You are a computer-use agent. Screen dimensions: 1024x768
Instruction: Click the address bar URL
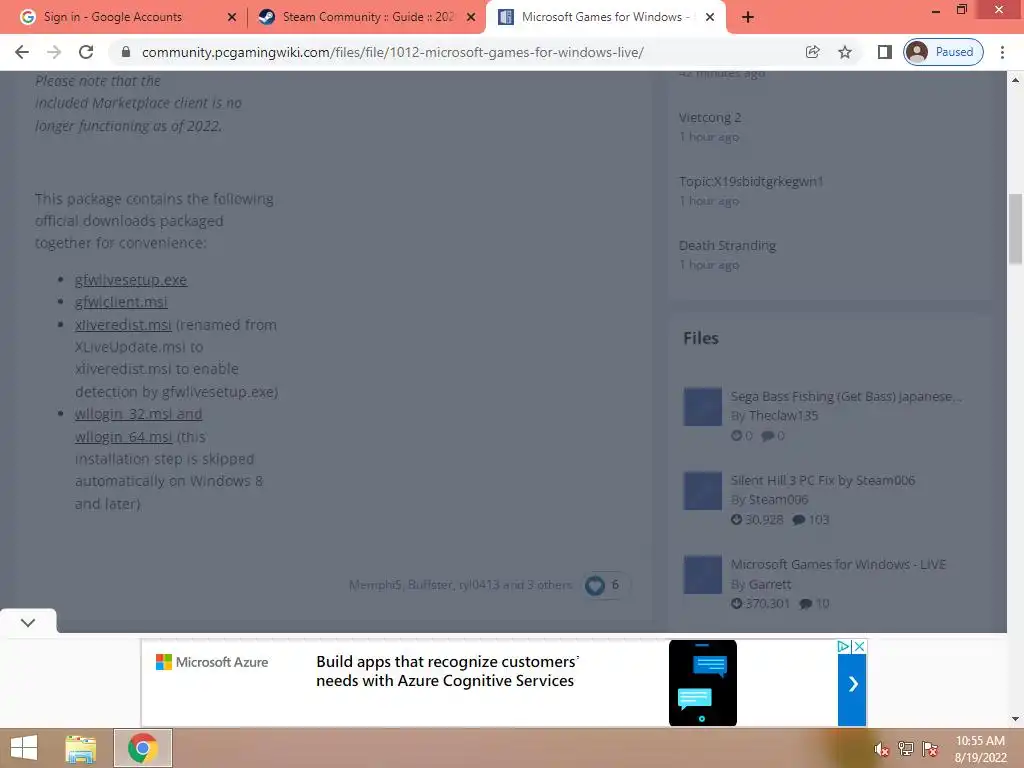392,52
